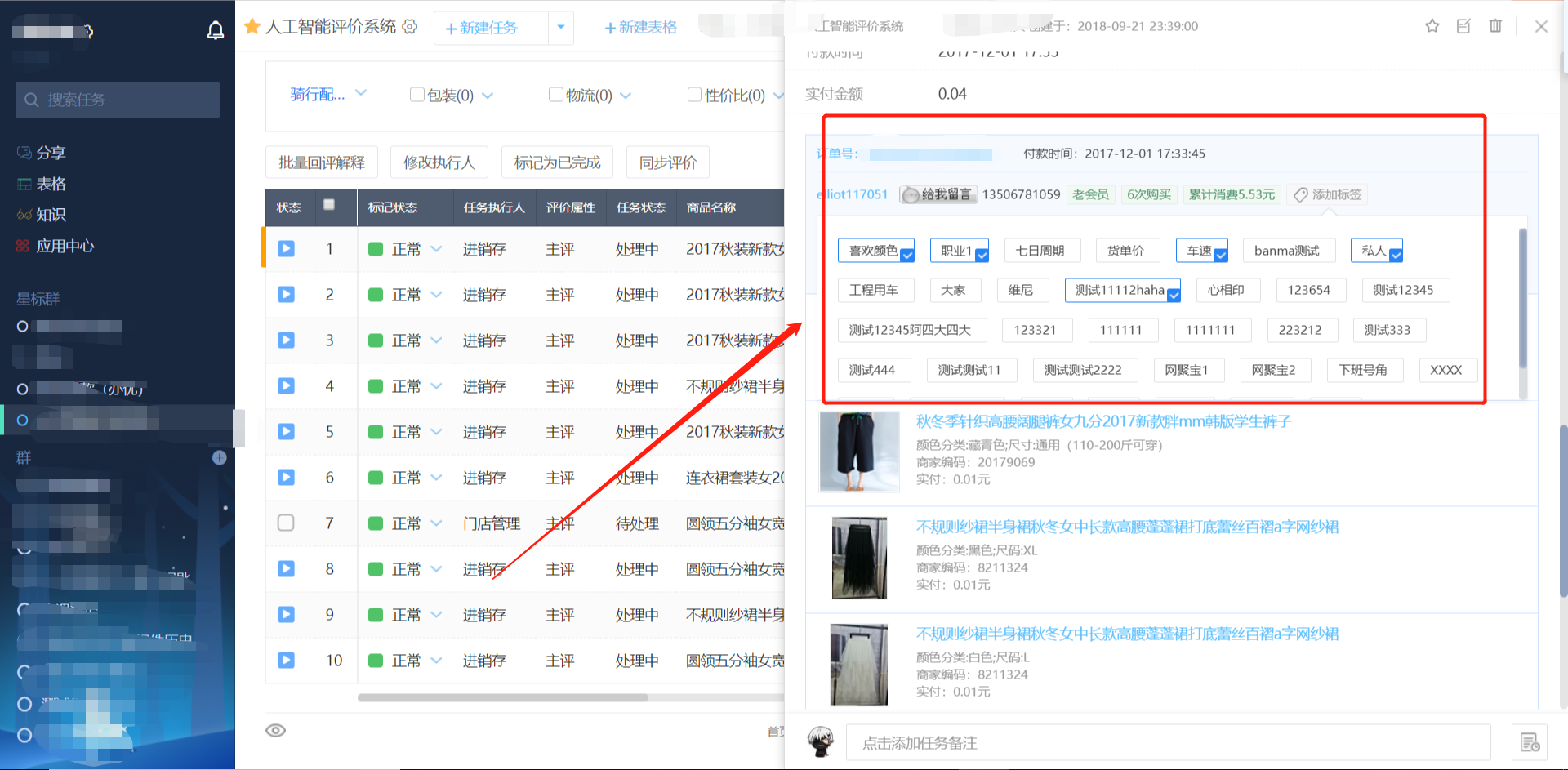Screen dimensions: 1568x770
Task: Click the 点击添加任务备注 input field
Action: point(1168,743)
